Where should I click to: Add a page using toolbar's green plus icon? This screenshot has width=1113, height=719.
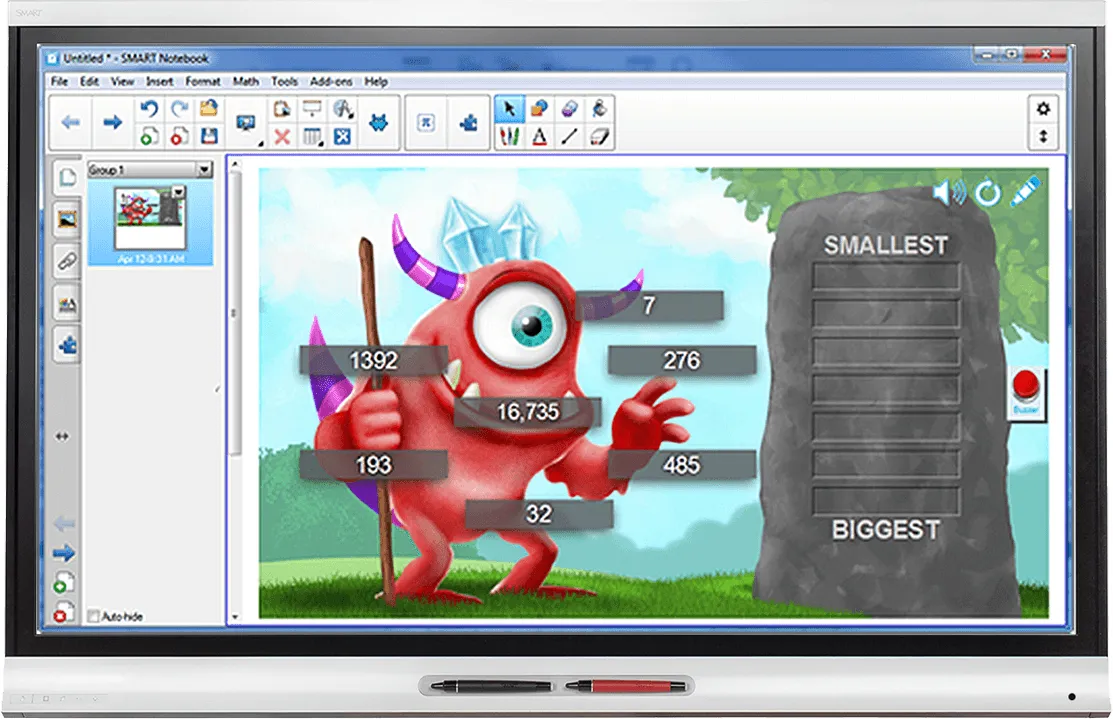click(148, 136)
